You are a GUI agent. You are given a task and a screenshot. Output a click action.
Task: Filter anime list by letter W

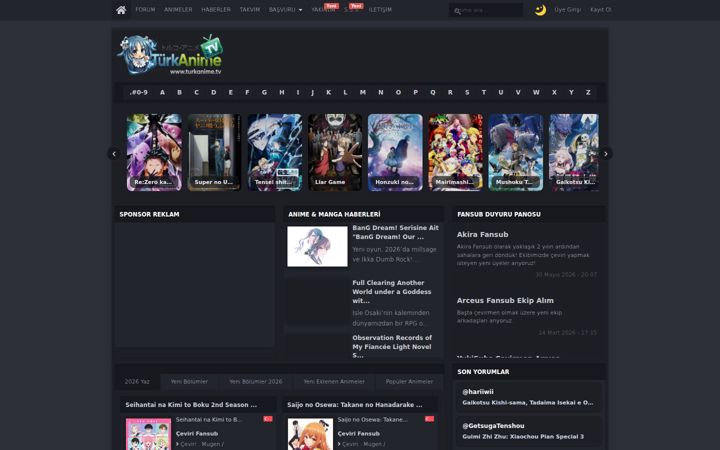tap(536, 92)
